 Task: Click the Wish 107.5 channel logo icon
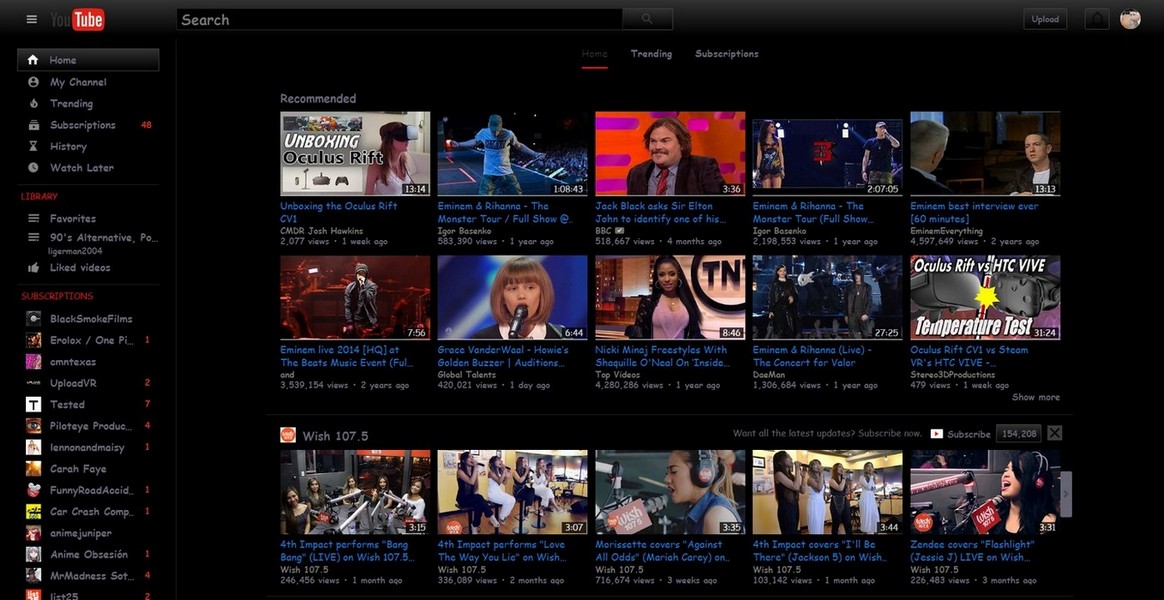pos(288,435)
